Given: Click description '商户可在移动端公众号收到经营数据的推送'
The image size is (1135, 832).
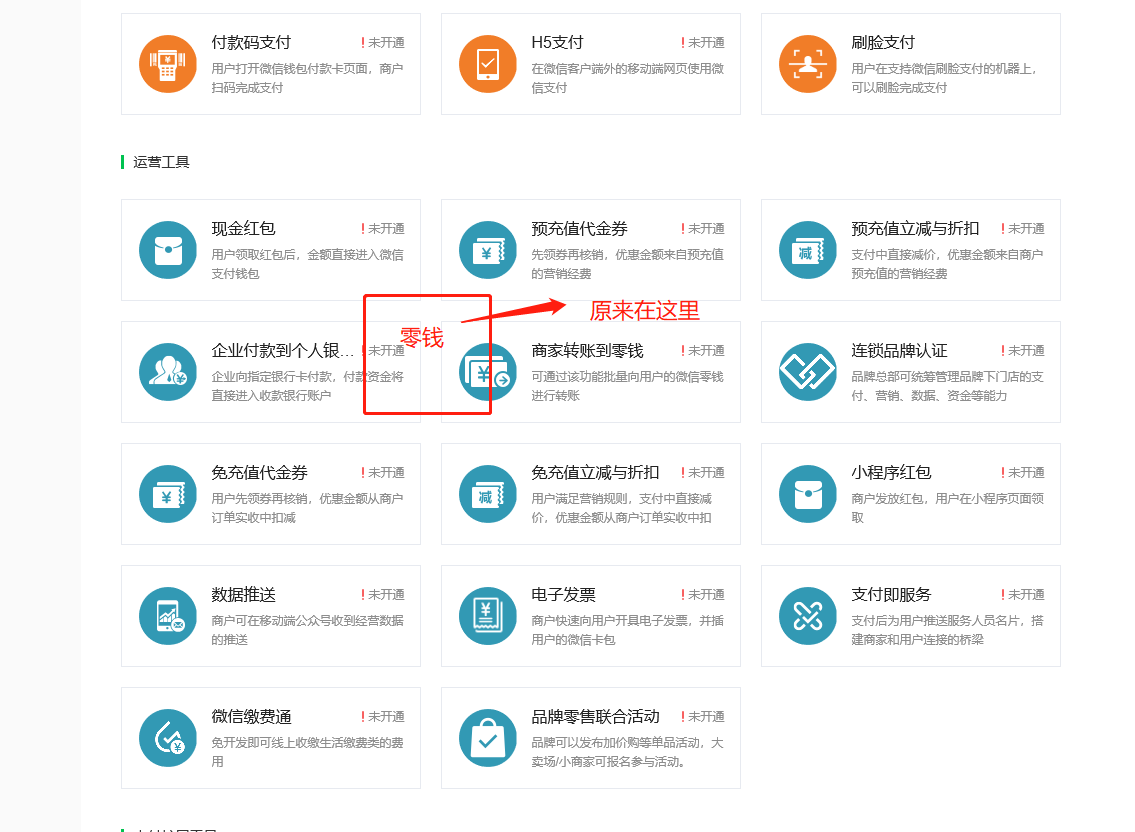Looking at the screenshot, I should pos(307,630).
